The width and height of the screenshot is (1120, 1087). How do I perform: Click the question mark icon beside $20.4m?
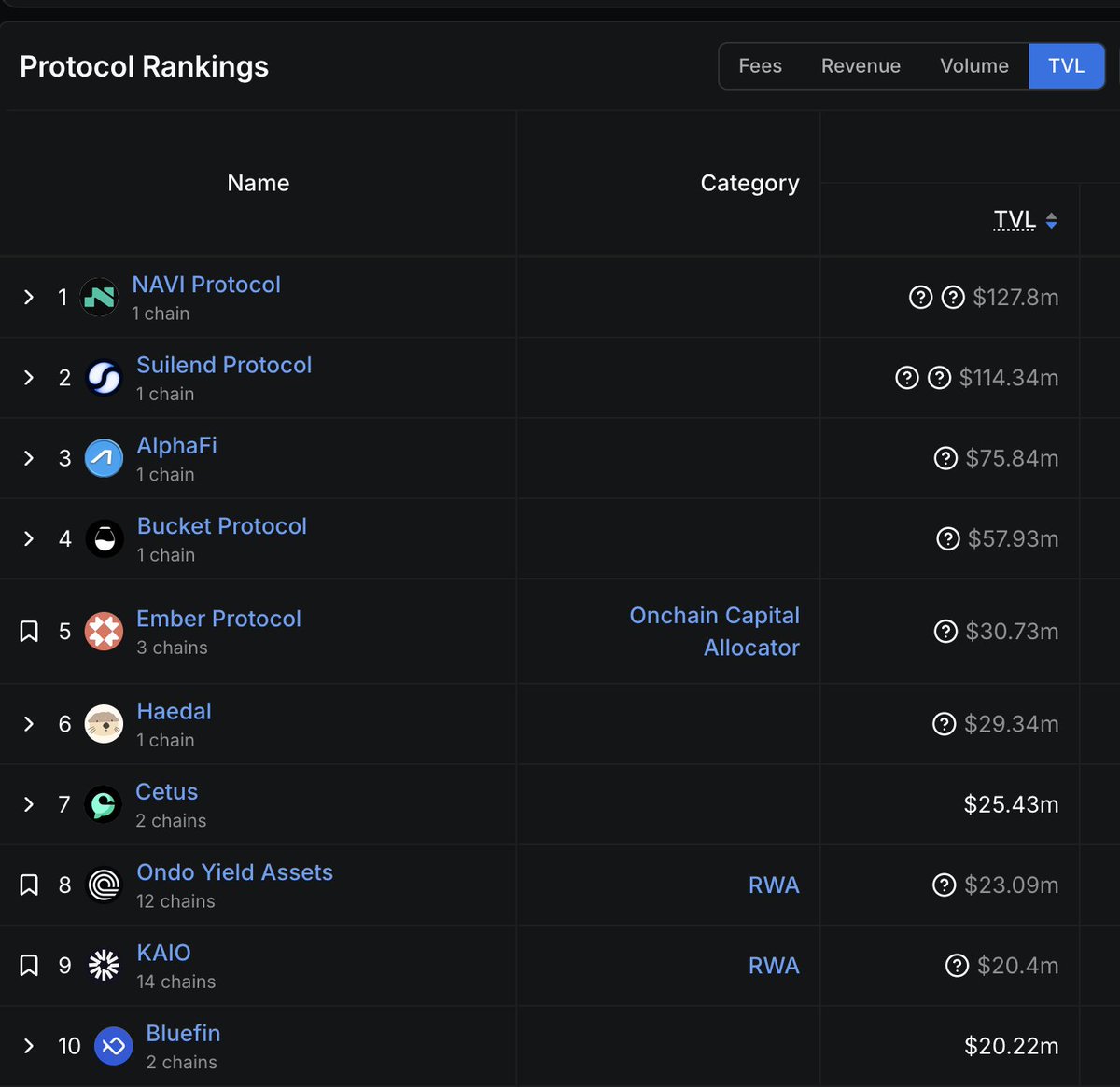tap(957, 966)
